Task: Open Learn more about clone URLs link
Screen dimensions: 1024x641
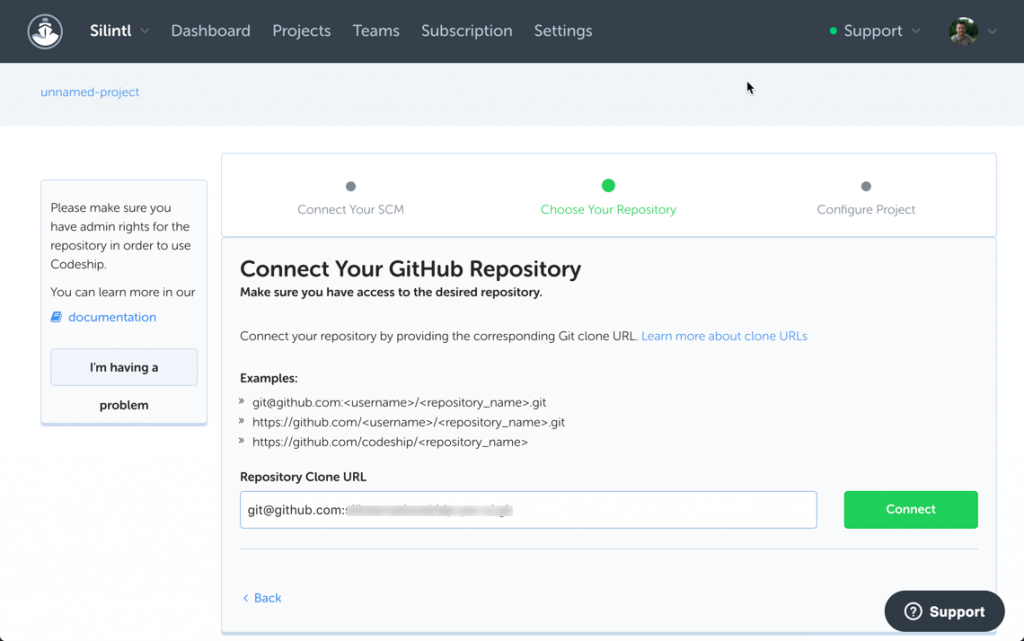Action: [x=724, y=336]
